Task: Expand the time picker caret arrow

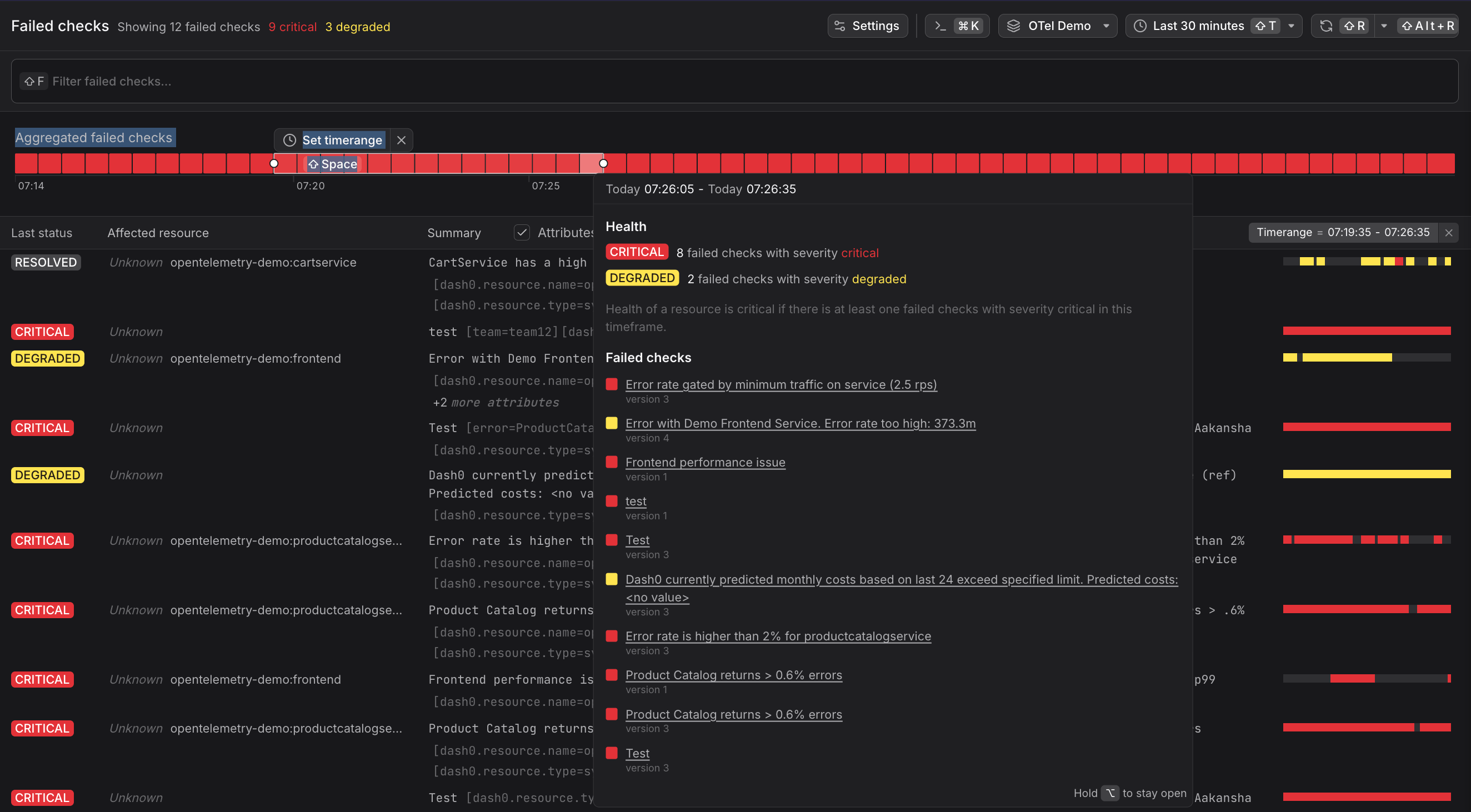Action: (1292, 26)
